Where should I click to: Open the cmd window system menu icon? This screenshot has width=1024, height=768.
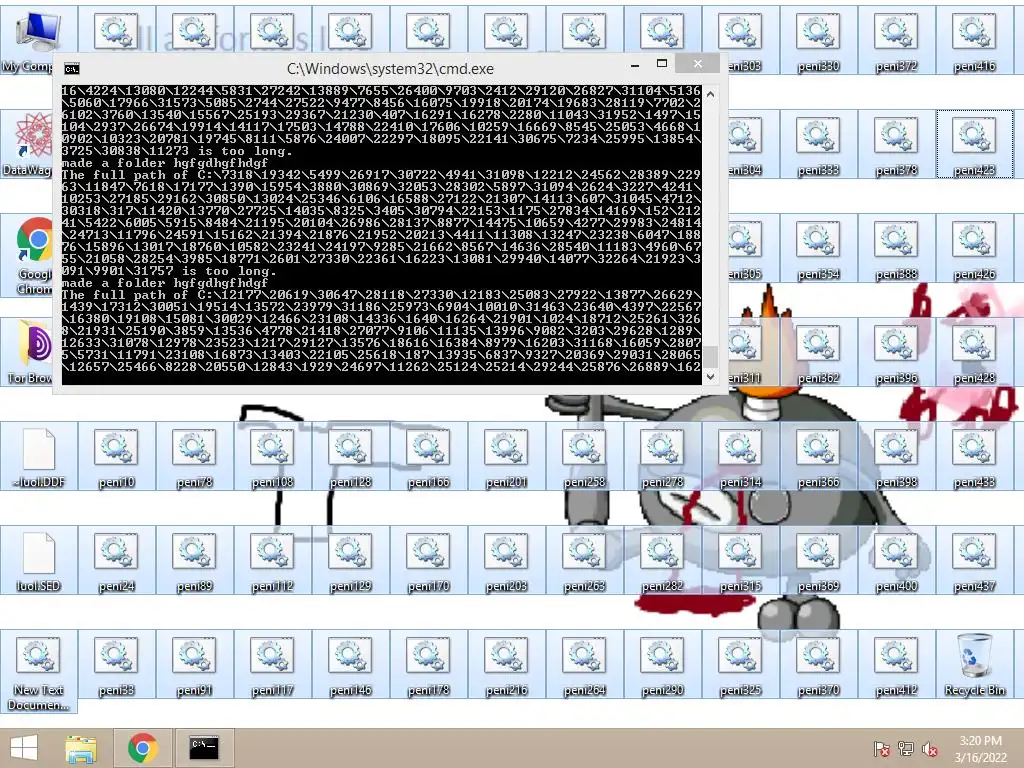tap(72, 69)
